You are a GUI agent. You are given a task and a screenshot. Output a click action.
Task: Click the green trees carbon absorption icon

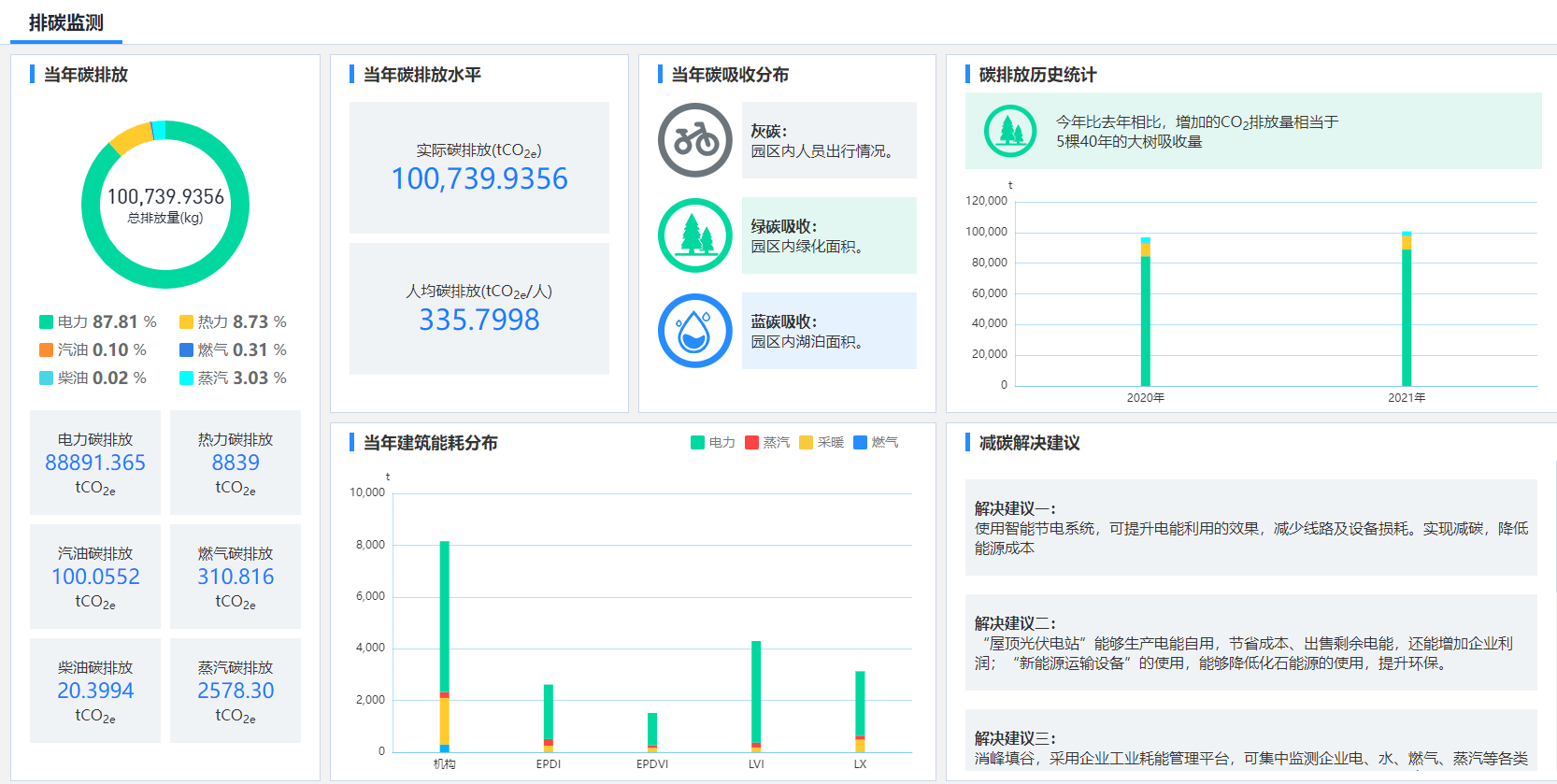coord(694,235)
